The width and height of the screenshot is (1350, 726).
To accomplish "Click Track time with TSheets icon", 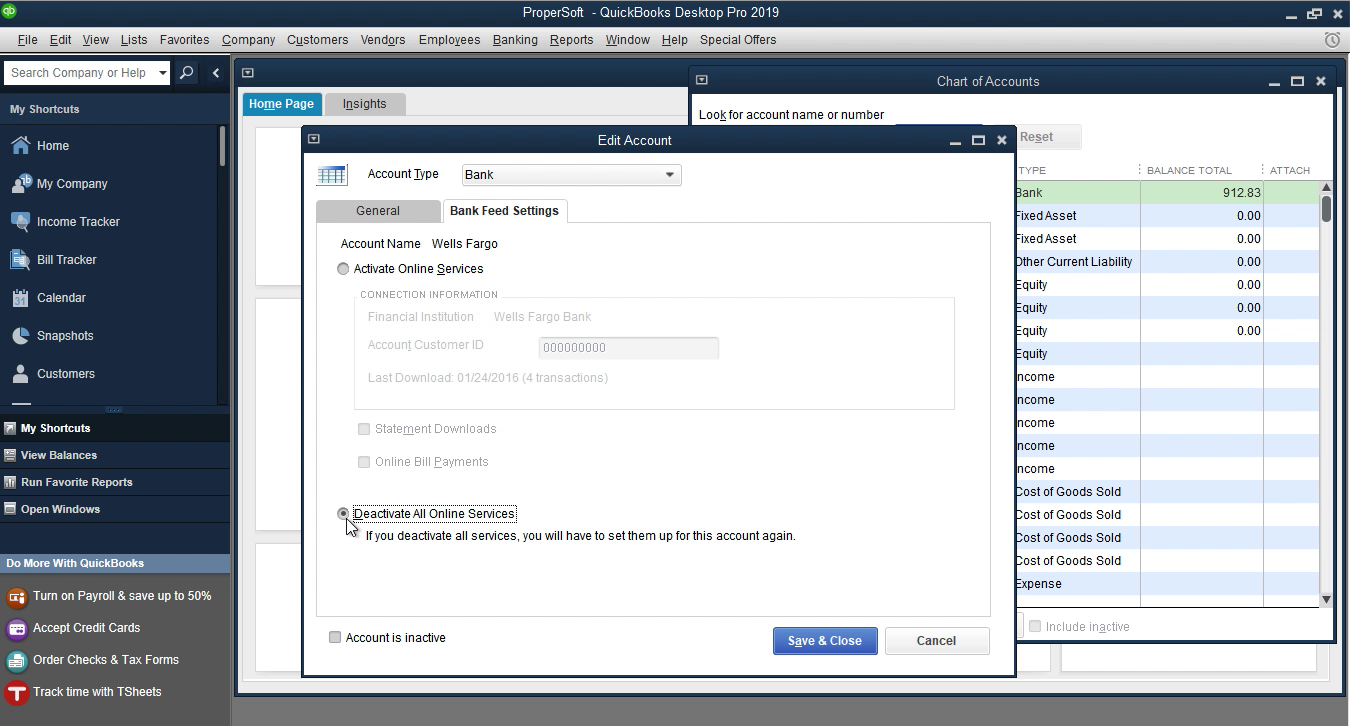I will 16,693.
